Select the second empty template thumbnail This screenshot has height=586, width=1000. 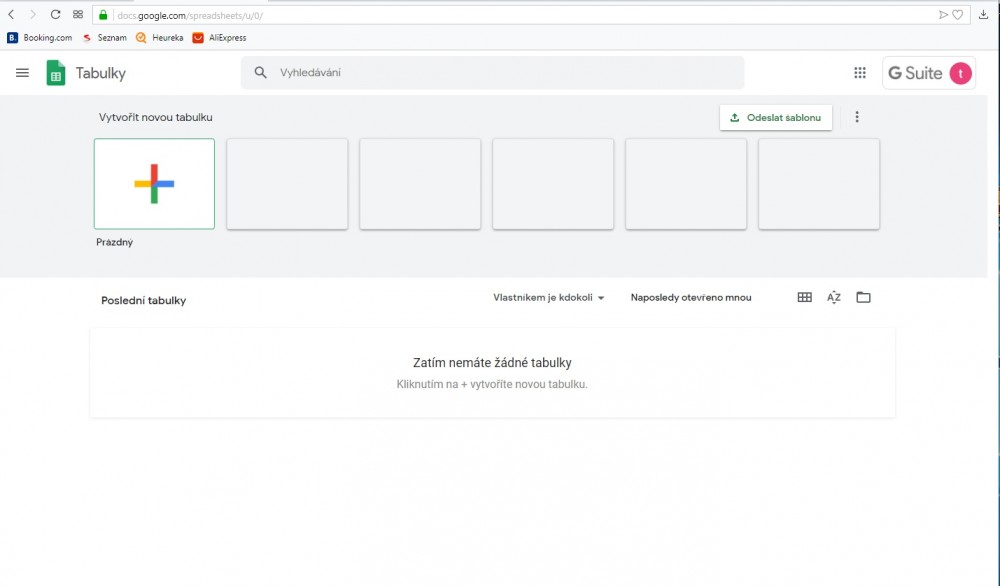tap(420, 184)
